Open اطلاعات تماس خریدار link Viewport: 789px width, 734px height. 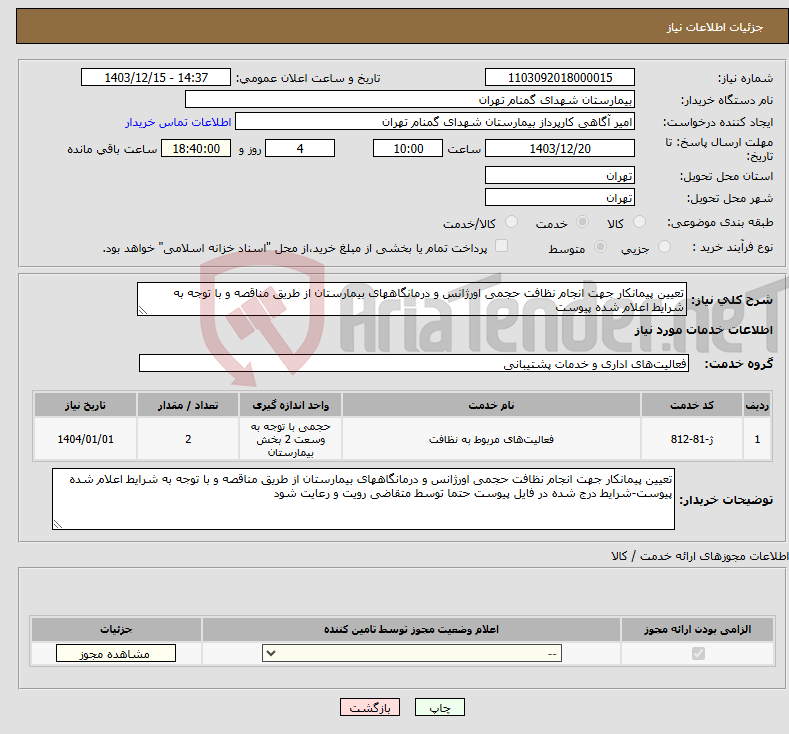coord(178,122)
